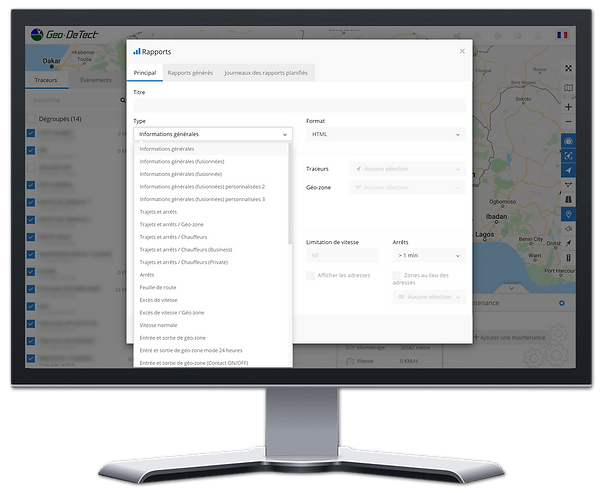The image size is (600, 493).
Task: Open the settings gears icon in top bar
Action: (x=457, y=36)
